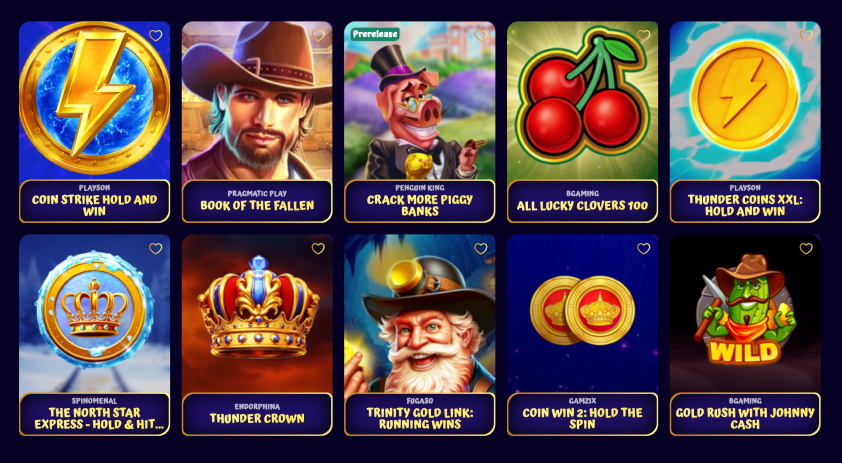Add All Lucky Clovers 100 to favorites

click(x=643, y=35)
